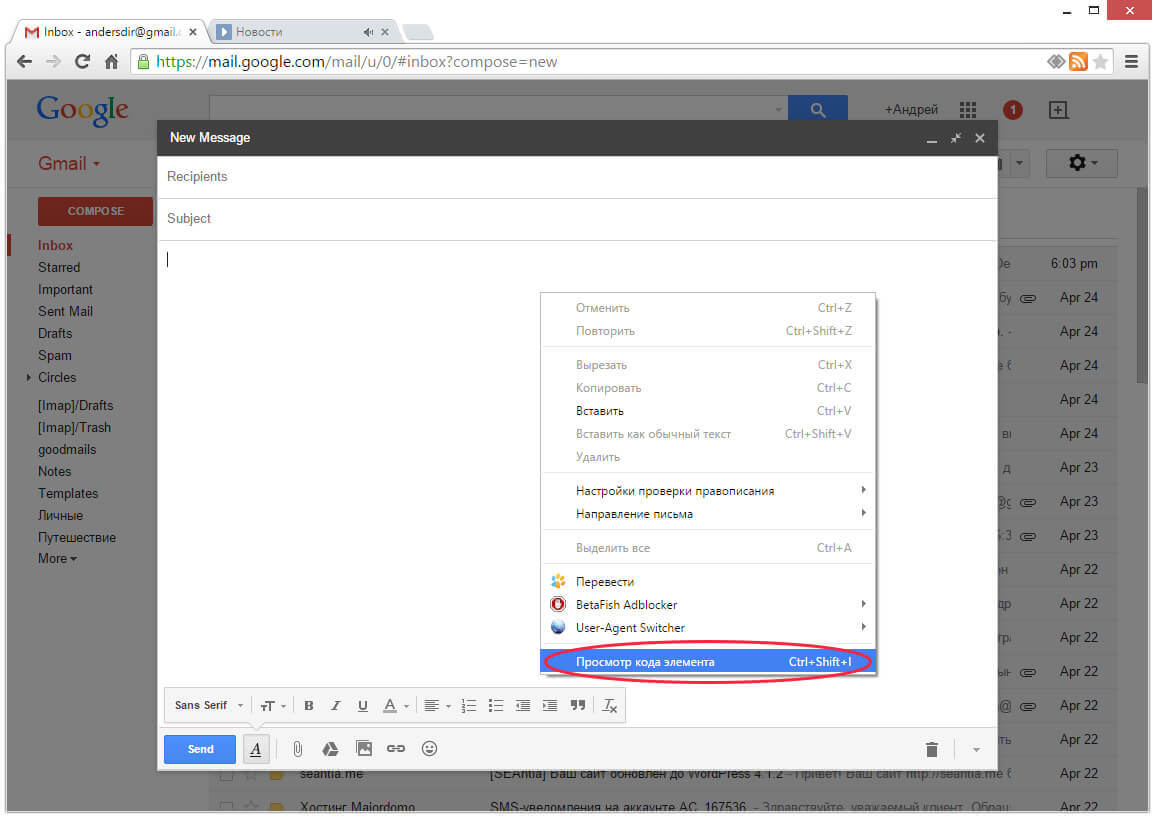This screenshot has height=818, width=1155.
Task: Click the red COMPOSE button
Action: coord(96,211)
